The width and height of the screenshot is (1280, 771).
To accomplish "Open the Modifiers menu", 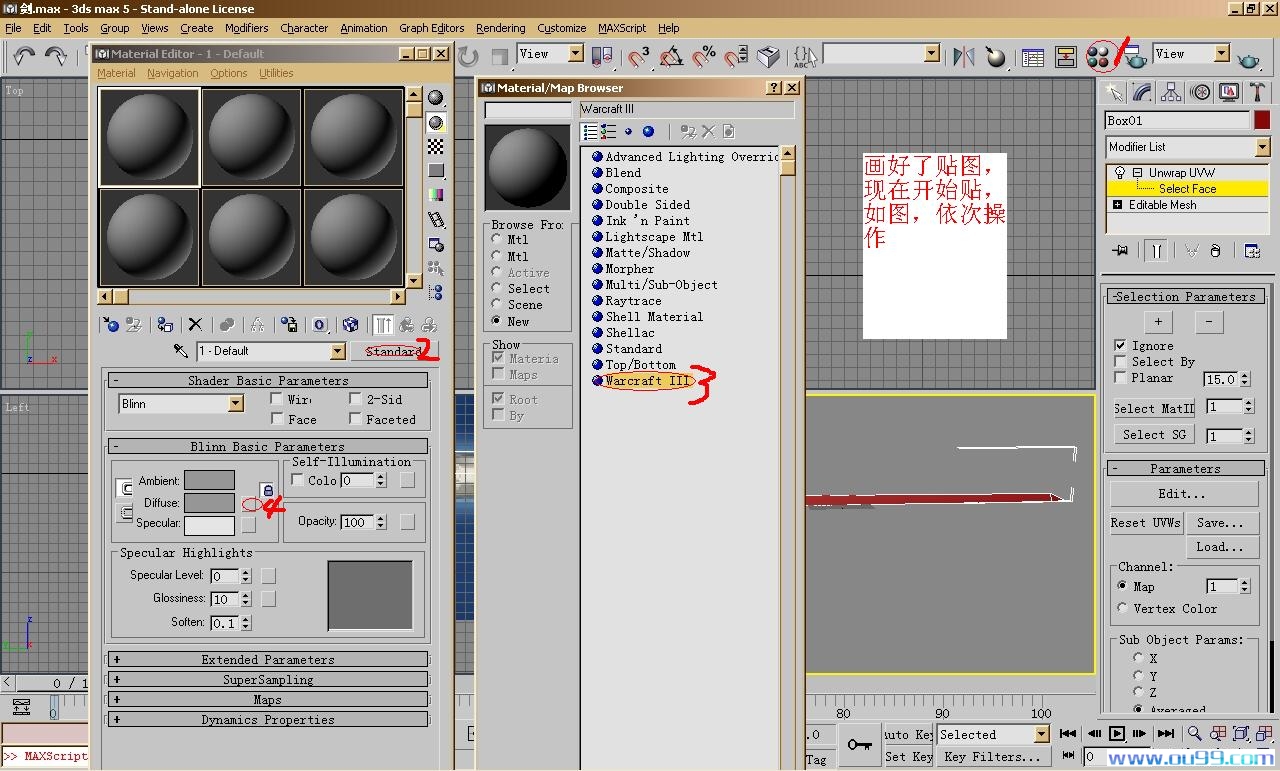I will 246,28.
